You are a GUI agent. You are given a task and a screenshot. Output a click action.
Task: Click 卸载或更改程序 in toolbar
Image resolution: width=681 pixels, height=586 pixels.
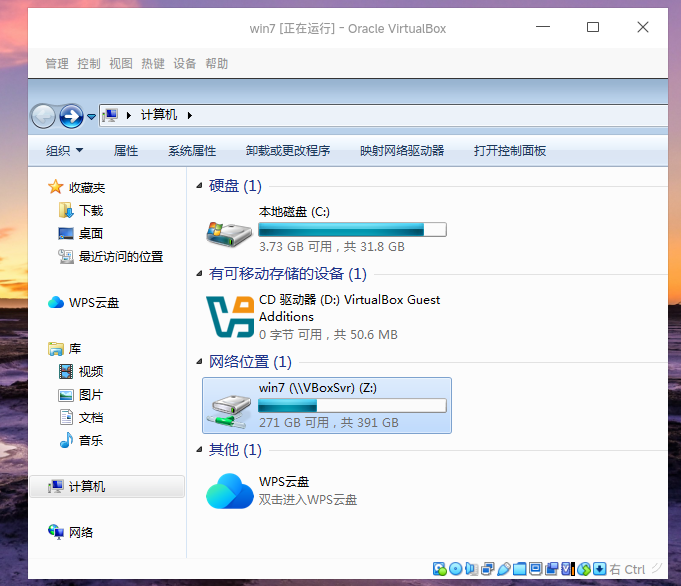pyautogui.click(x=288, y=151)
